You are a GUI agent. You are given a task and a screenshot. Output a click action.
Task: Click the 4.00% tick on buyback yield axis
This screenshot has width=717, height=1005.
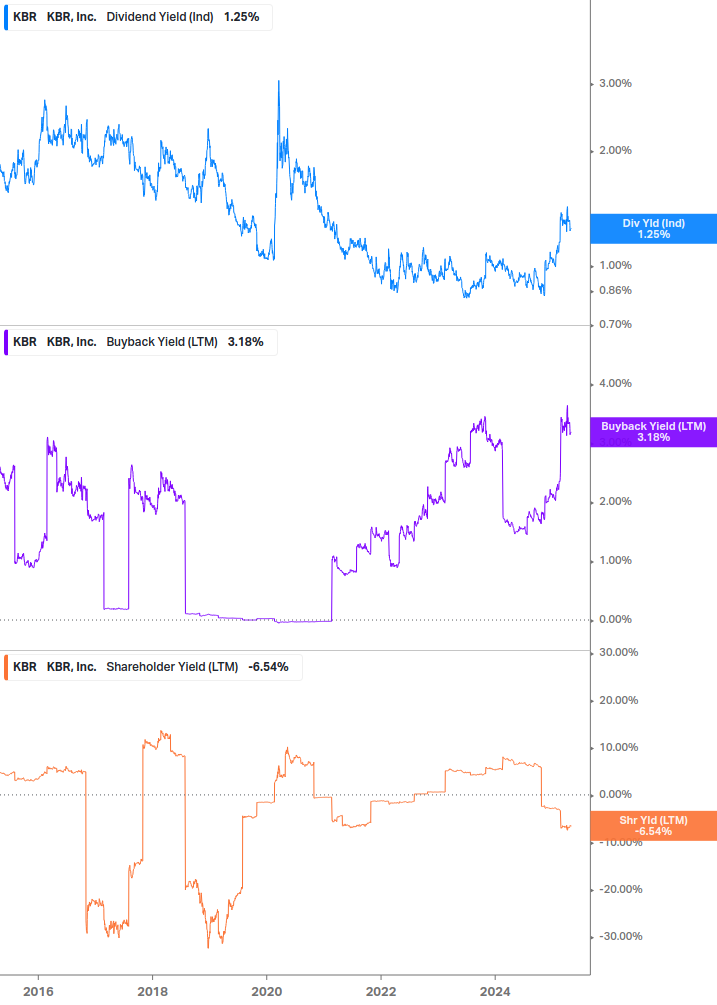[615, 383]
